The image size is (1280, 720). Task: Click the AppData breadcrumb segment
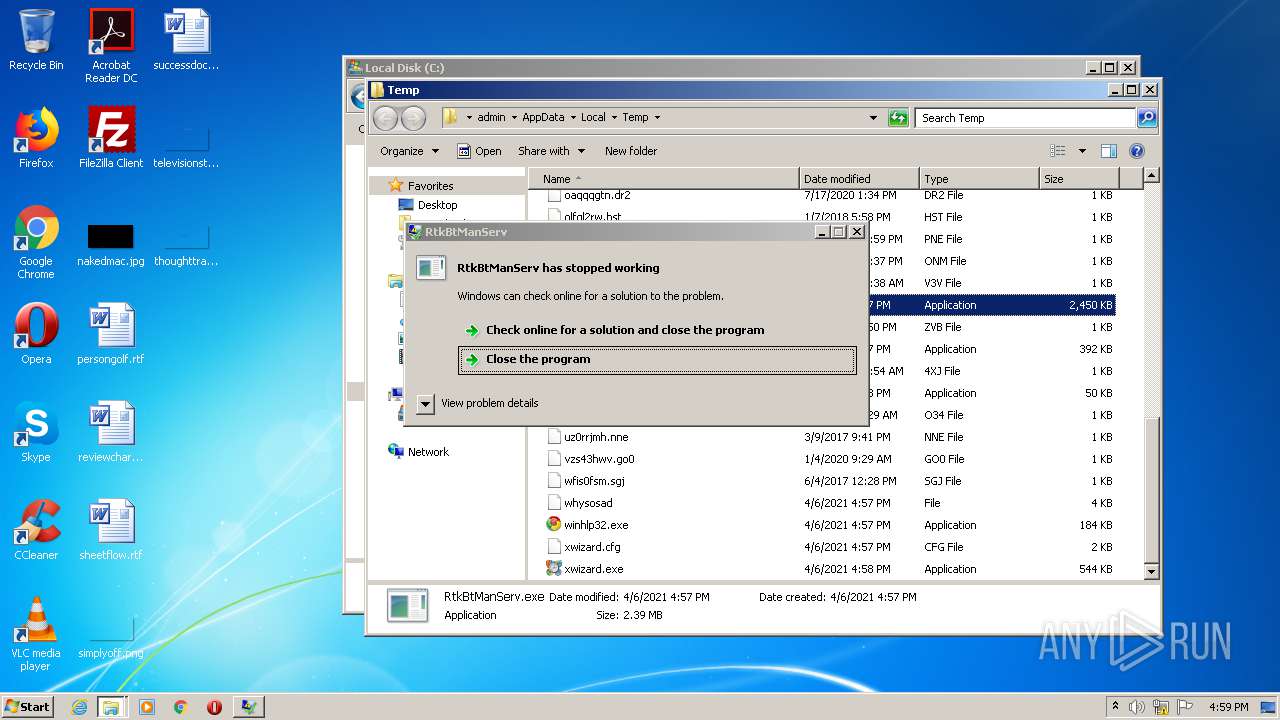(543, 117)
